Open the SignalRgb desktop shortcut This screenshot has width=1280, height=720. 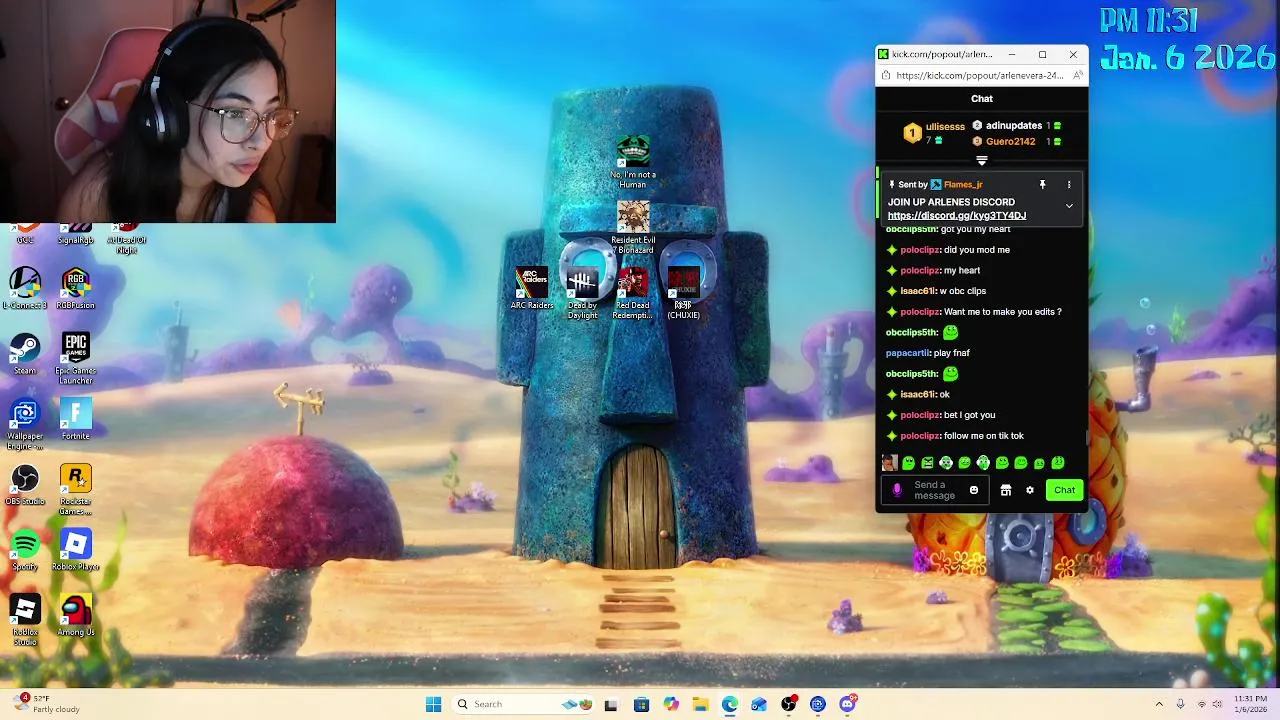coord(76,234)
